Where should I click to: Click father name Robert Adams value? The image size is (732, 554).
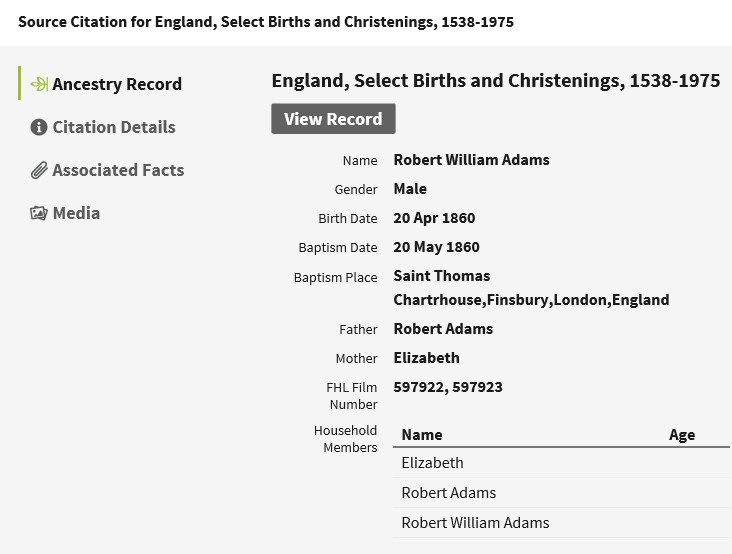[x=443, y=329]
